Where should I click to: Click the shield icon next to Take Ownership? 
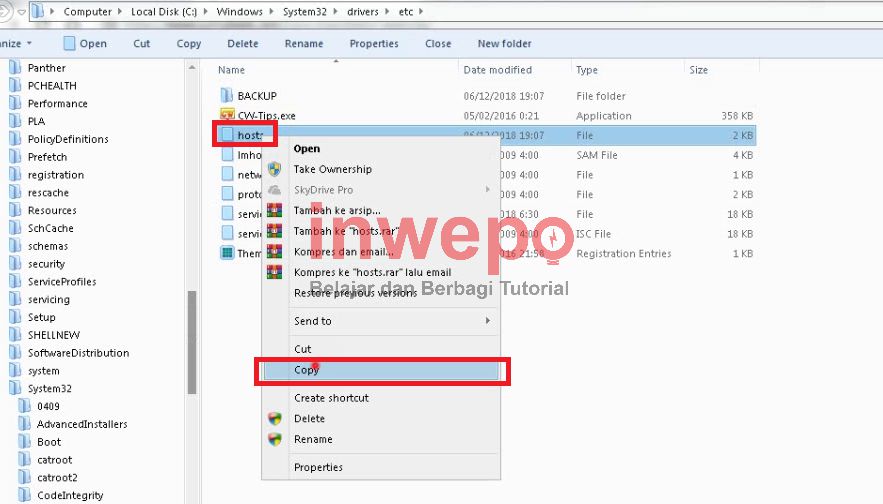(x=274, y=169)
